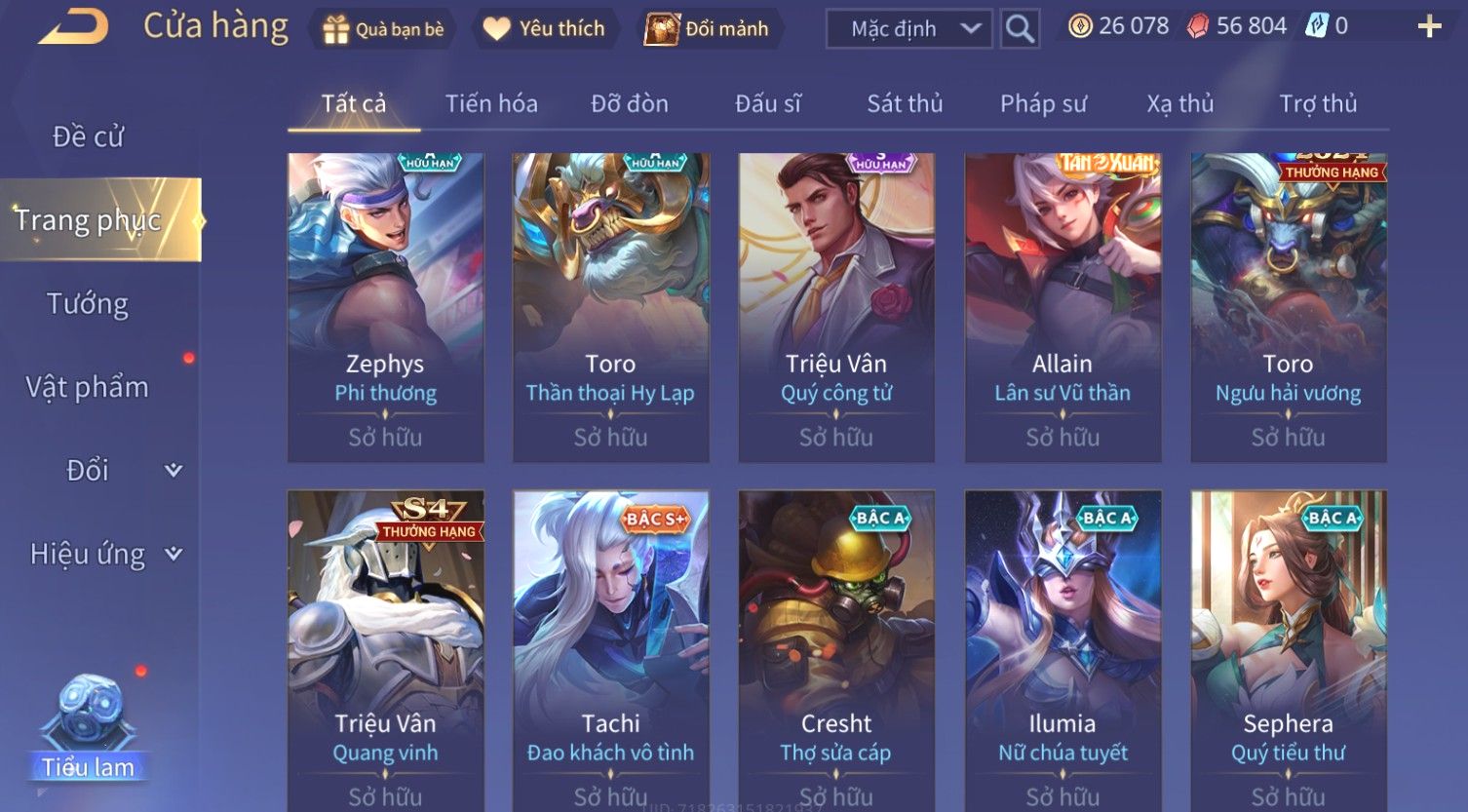This screenshot has width=1468, height=812.
Task: Open Allain Lân sư Vũ thần card
Action: pyautogui.click(x=1062, y=307)
